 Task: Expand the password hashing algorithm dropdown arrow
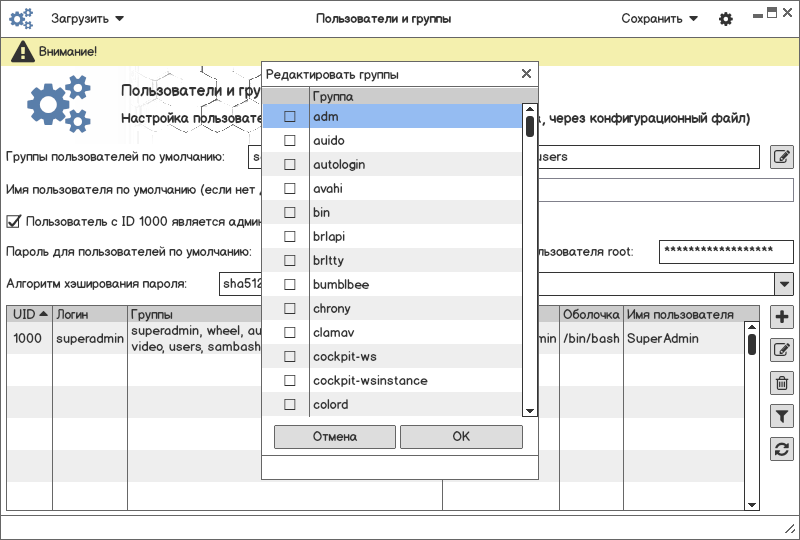pyautogui.click(x=783, y=284)
